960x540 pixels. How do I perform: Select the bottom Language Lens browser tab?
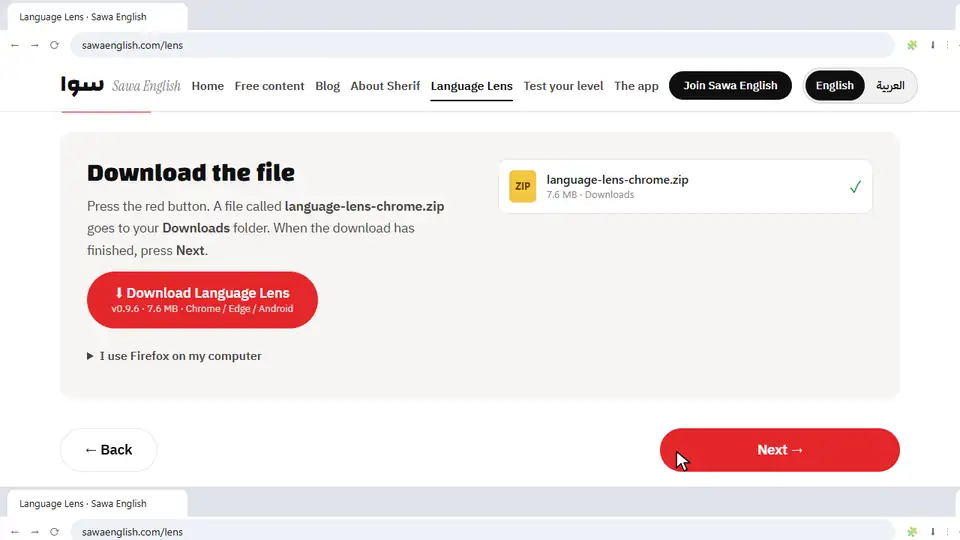click(97, 503)
